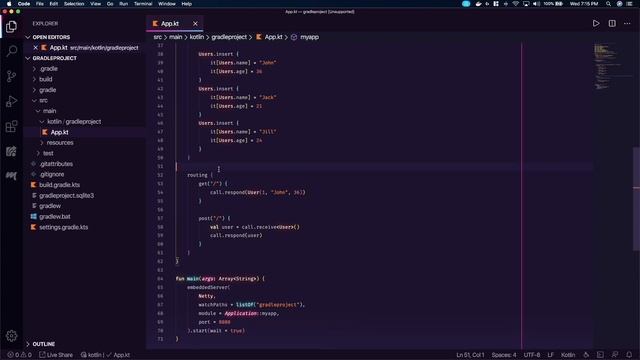This screenshot has height=360, width=640.
Task: Click the kotlin breadcrumb
Action: (x=196, y=37)
